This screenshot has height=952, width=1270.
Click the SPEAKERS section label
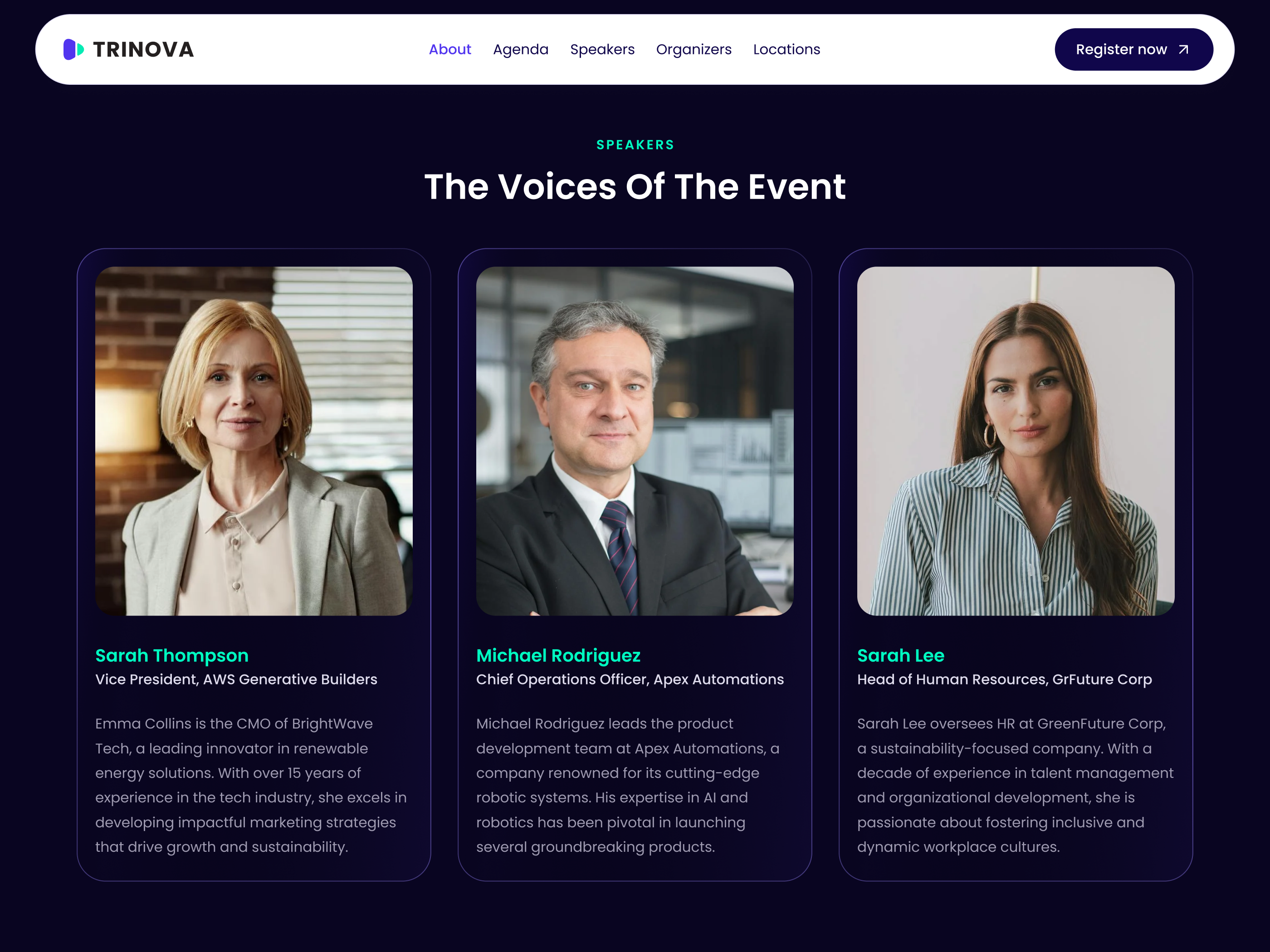(x=635, y=145)
